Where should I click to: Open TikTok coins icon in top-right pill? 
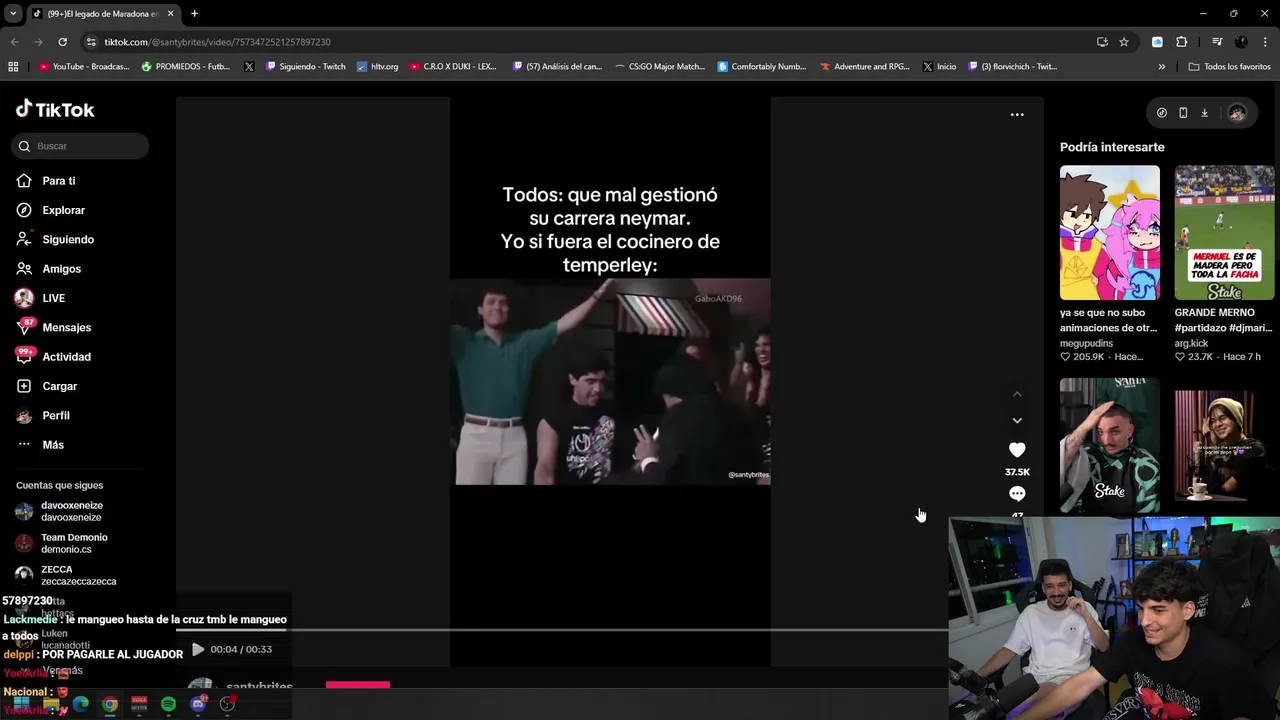[1161, 113]
